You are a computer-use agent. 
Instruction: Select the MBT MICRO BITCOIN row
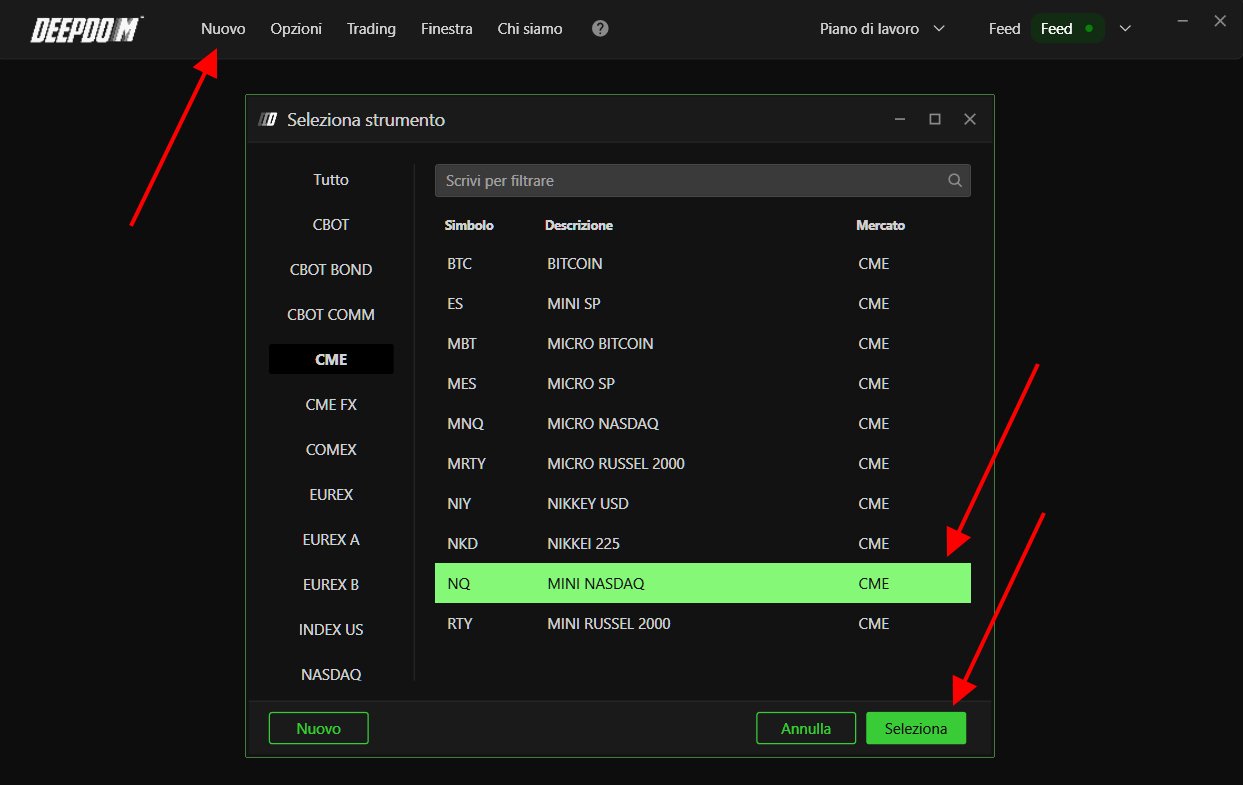click(703, 344)
